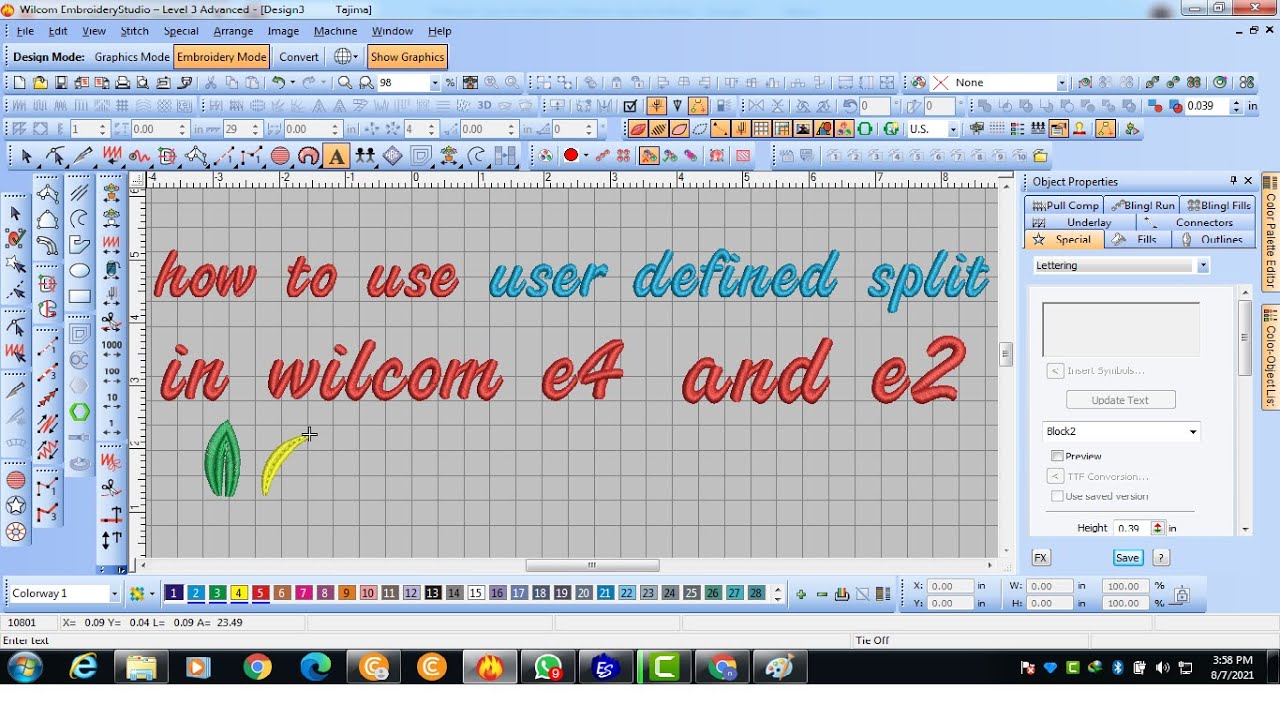Click the Update Text button
The width and height of the screenshot is (1280, 720).
(x=1120, y=400)
